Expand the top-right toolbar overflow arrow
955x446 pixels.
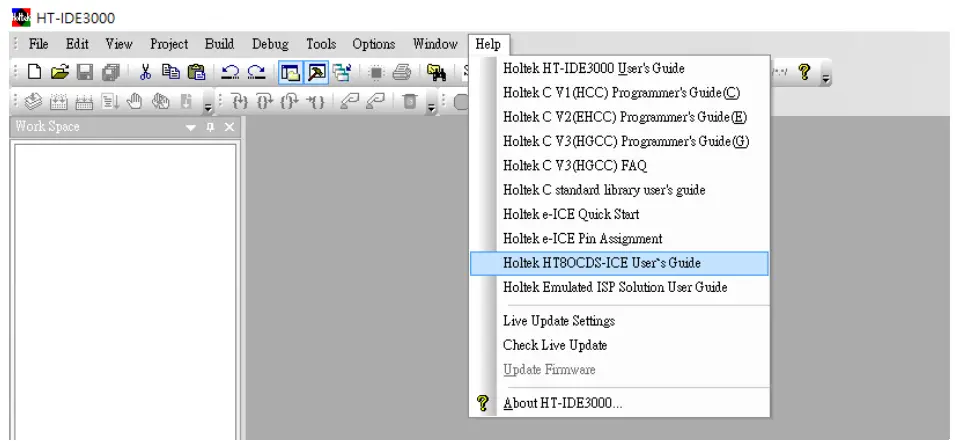[825, 78]
